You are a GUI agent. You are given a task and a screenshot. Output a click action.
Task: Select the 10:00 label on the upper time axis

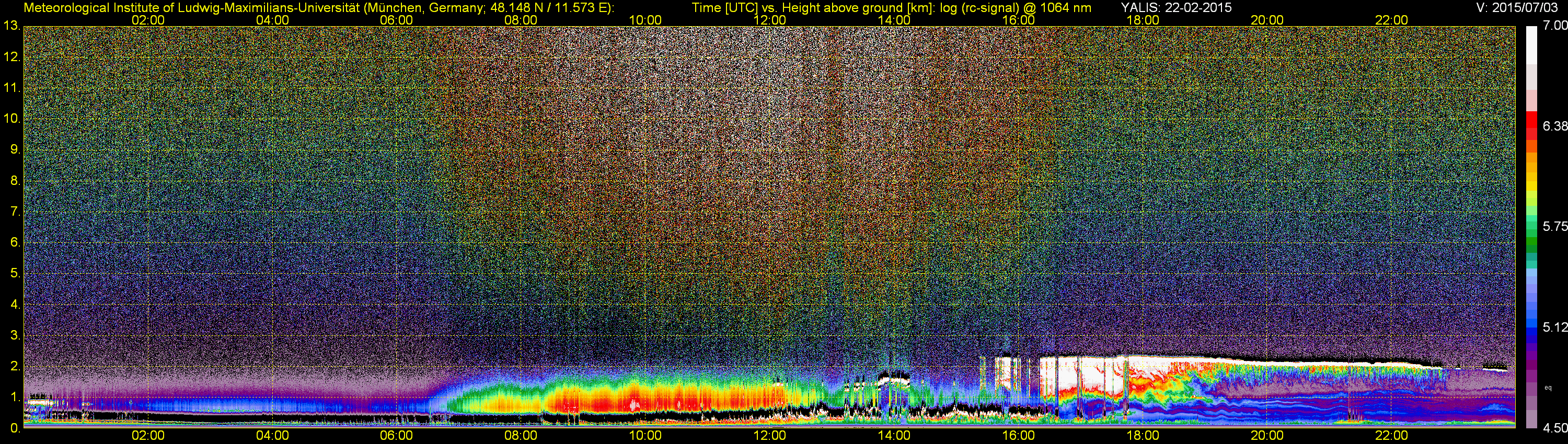coord(645,20)
